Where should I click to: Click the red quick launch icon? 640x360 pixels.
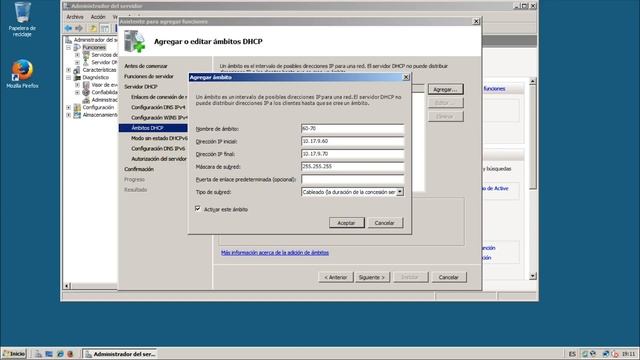tap(70, 354)
